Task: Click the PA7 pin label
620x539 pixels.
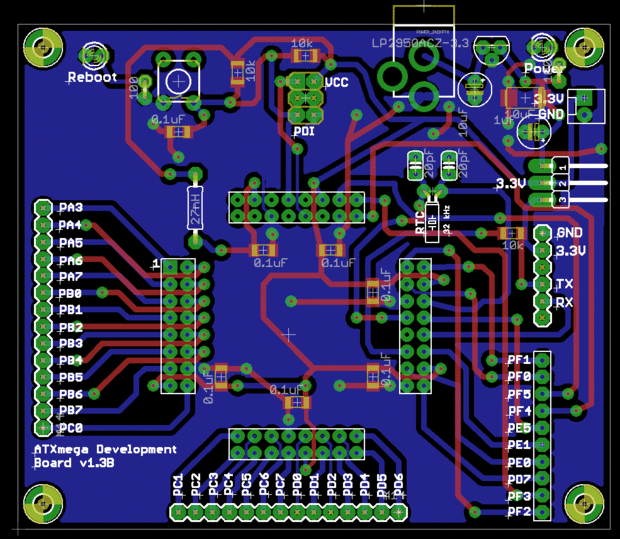Action: (71, 276)
